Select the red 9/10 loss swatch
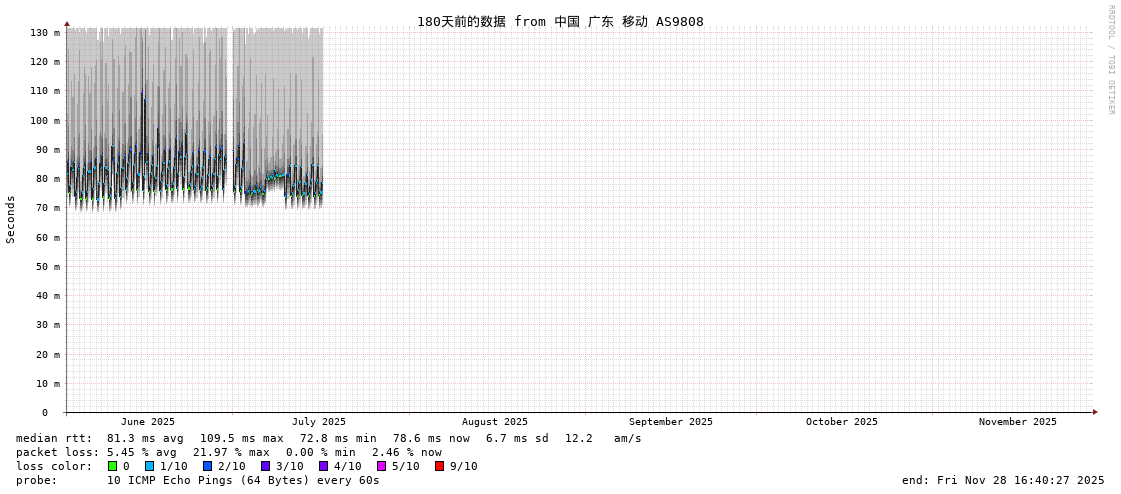Viewport: 1121px width, 494px height. tap(439, 466)
